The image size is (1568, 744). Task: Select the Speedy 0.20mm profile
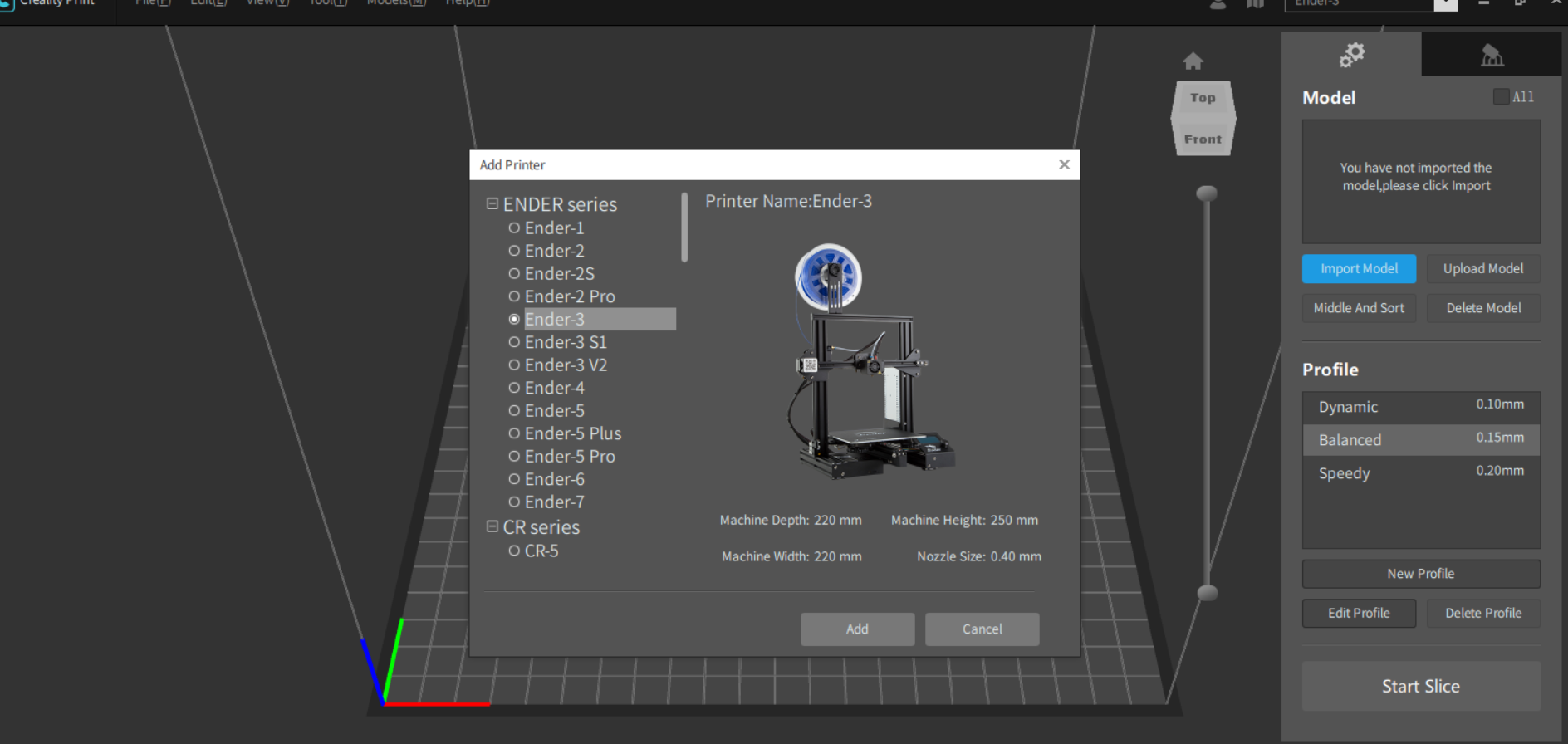1421,472
